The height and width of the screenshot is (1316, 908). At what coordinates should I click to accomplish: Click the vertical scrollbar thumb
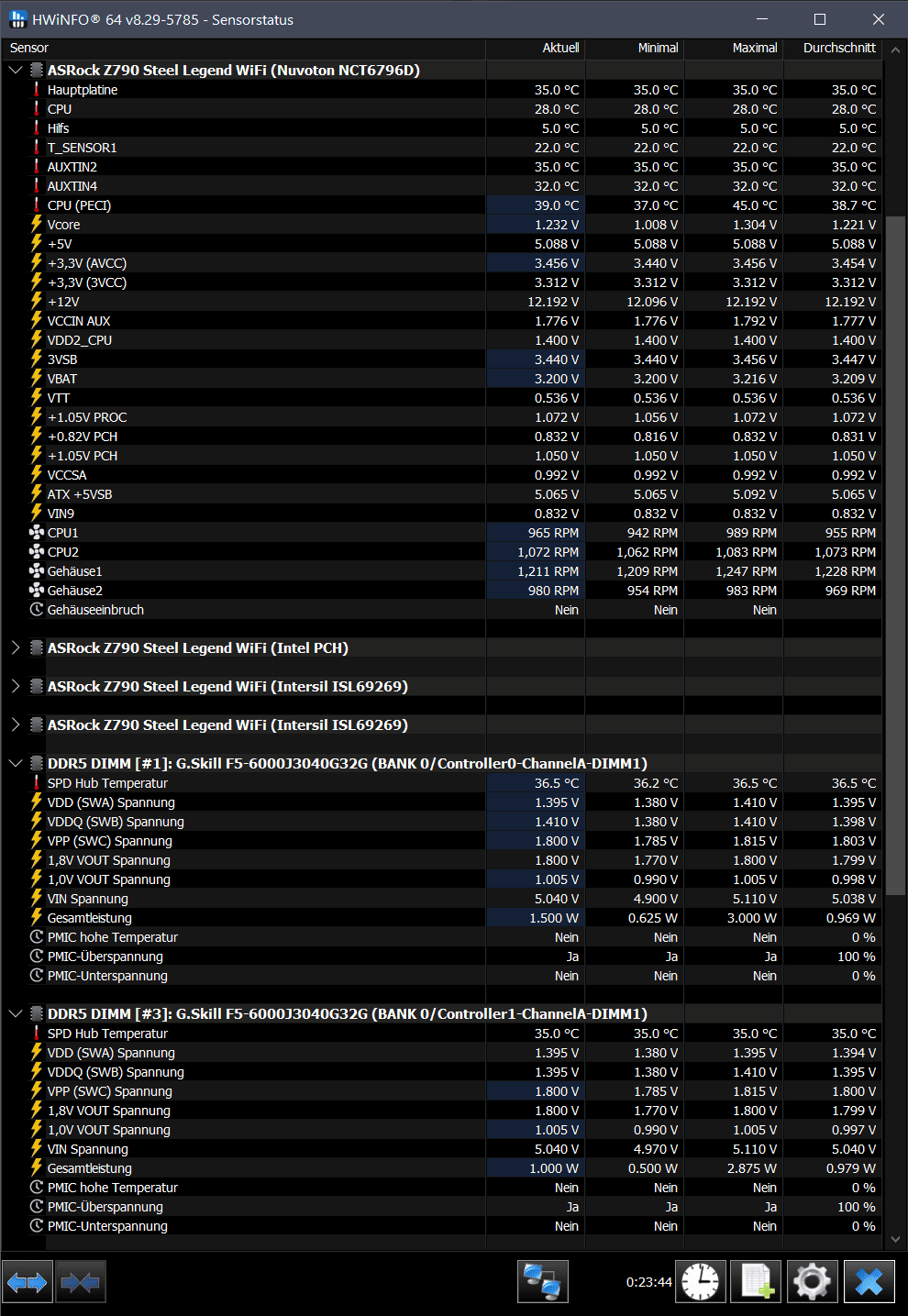tap(895, 555)
